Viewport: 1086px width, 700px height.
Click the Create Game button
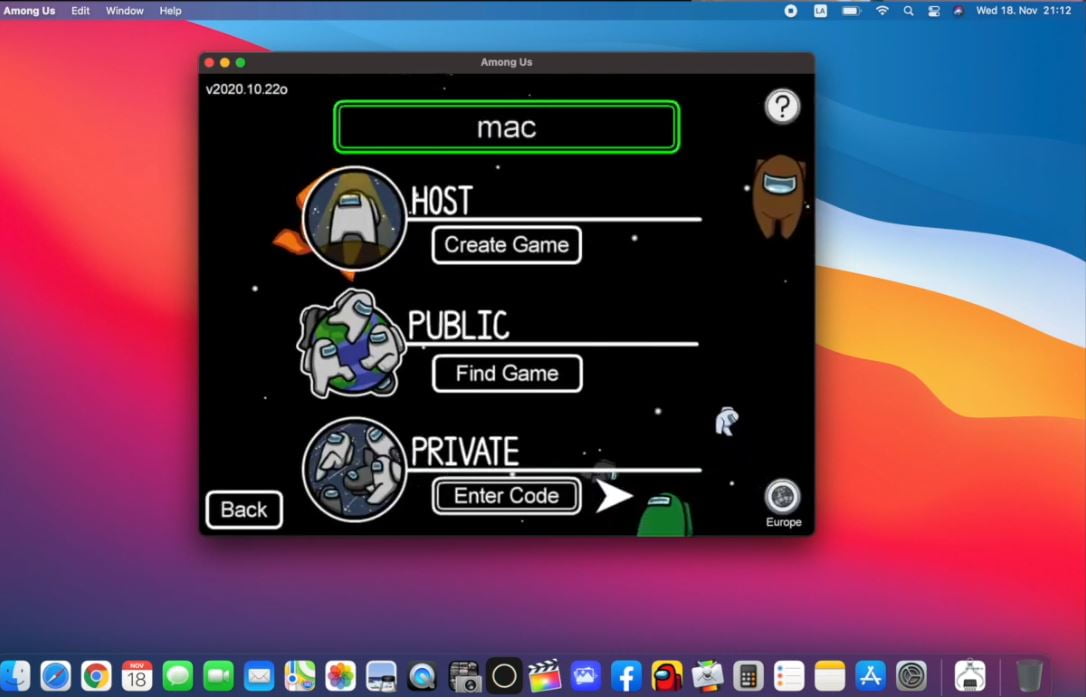pyautogui.click(x=506, y=245)
